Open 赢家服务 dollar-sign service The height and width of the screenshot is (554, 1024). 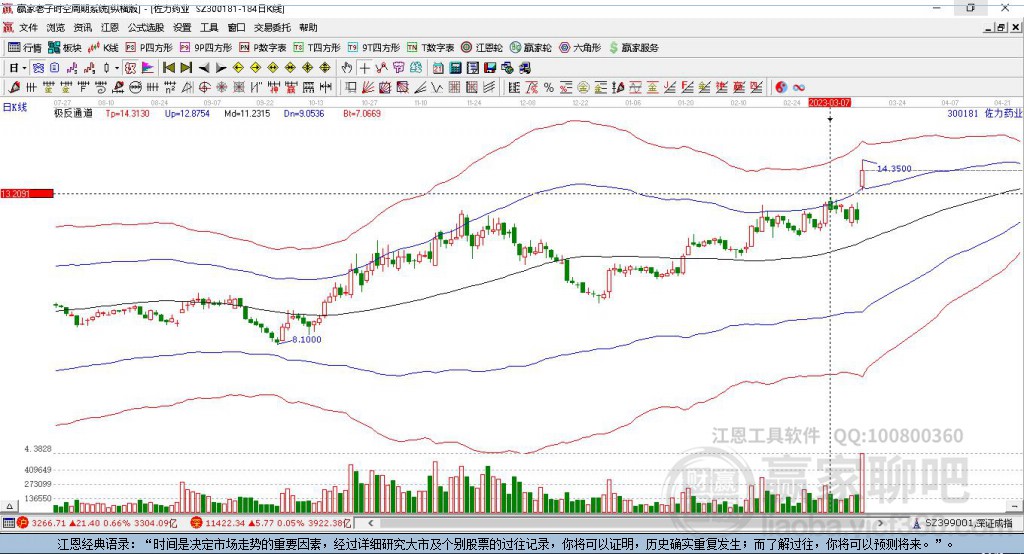pos(633,48)
